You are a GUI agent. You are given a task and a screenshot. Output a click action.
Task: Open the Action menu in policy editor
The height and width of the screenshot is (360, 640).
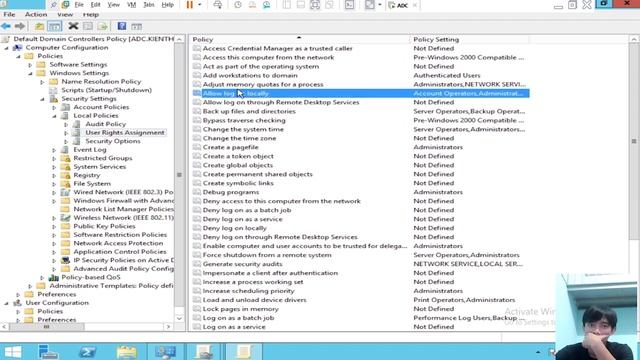pyautogui.click(x=36, y=14)
